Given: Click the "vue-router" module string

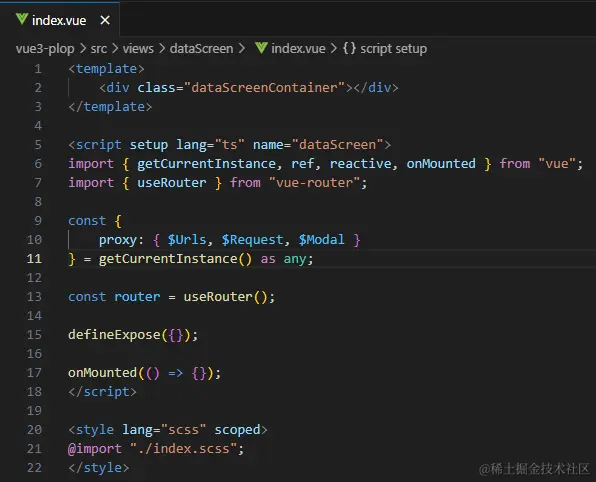Looking at the screenshot, I should click(314, 183).
